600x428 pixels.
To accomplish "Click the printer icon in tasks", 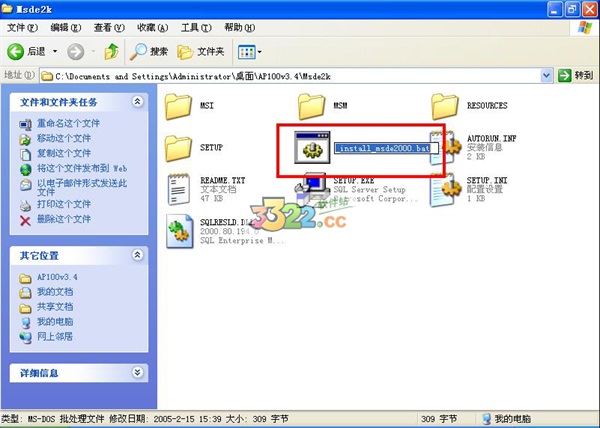I will point(25,206).
